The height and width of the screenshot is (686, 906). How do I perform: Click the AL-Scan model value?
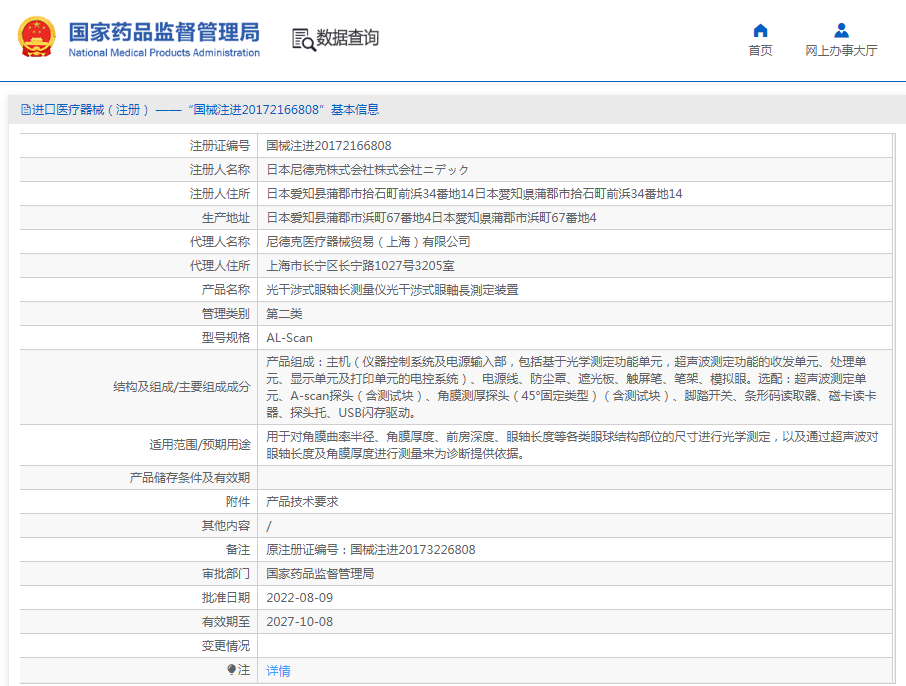click(x=289, y=338)
